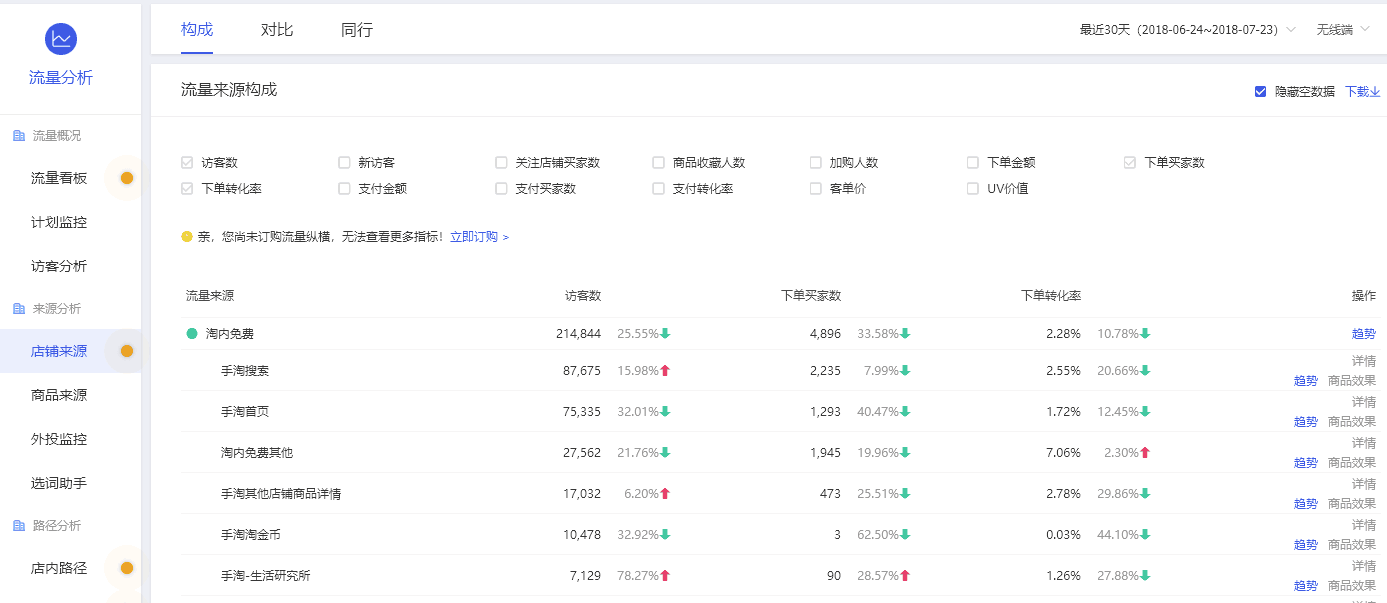
Task: Open 商品来源 in the sidebar
Action: point(59,395)
